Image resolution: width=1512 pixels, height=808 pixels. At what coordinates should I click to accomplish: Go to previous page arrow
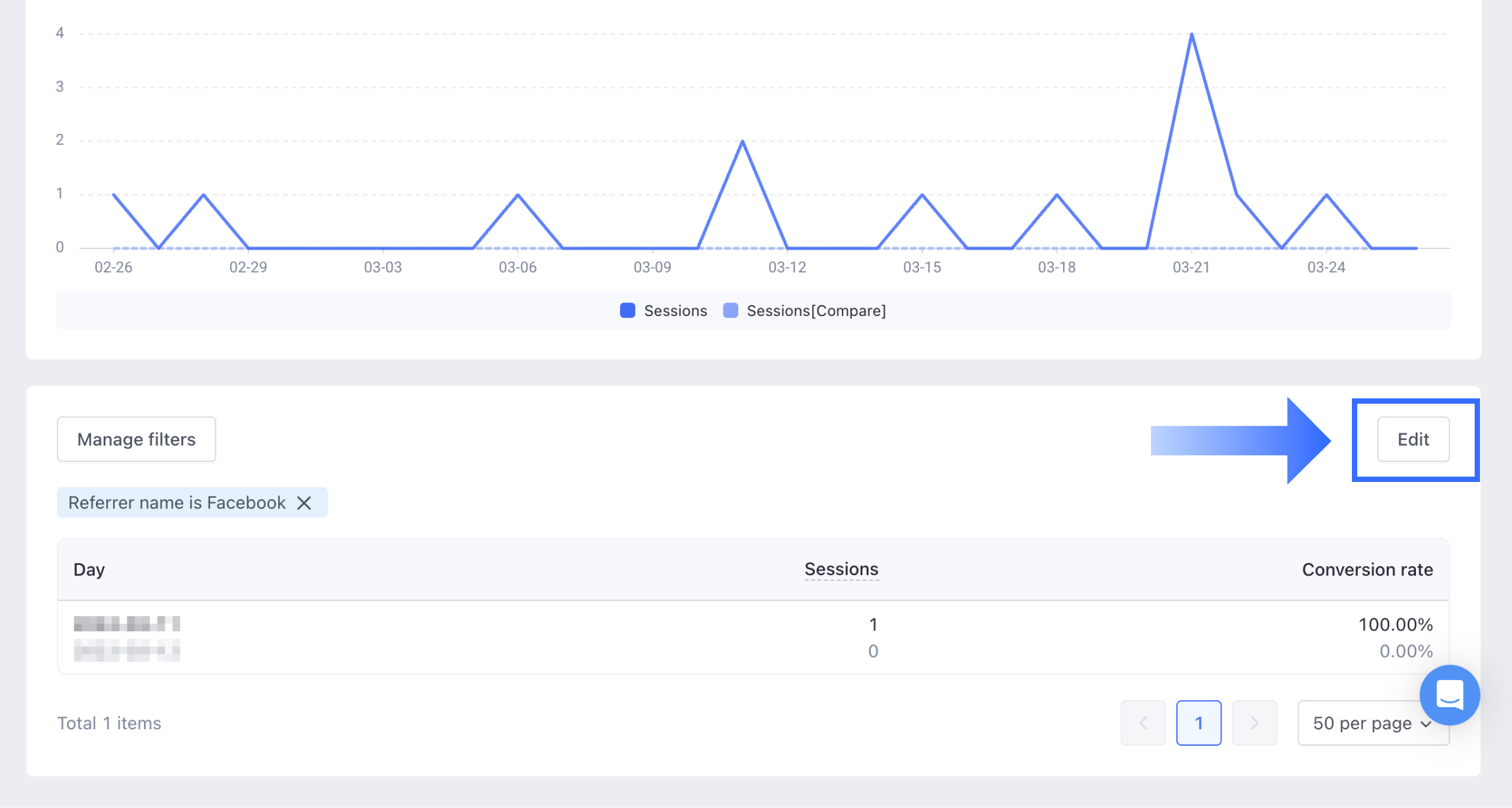[1143, 723]
